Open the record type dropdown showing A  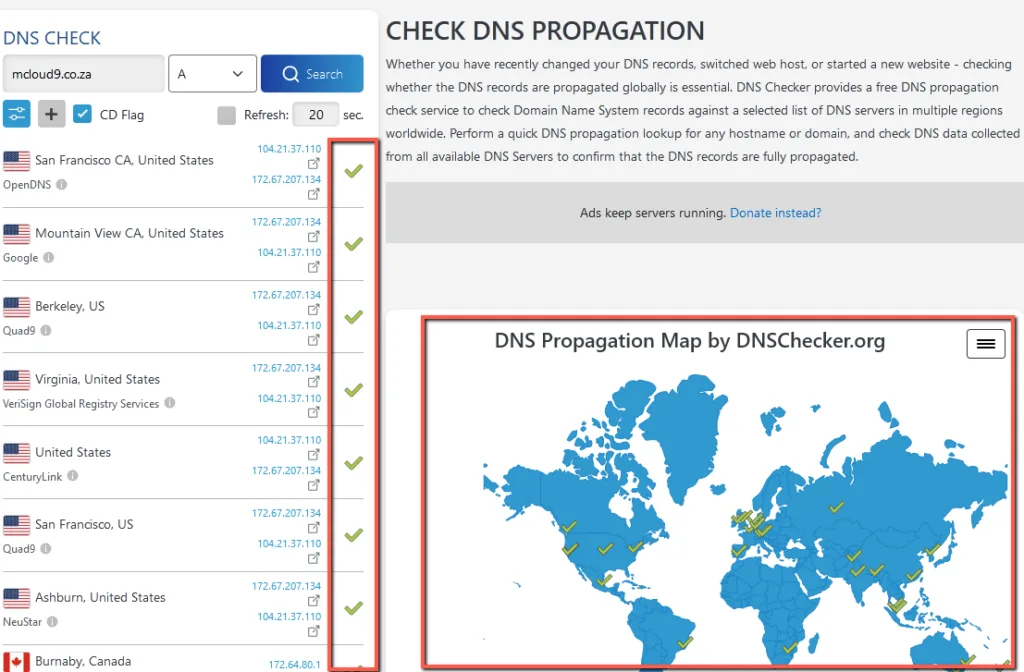[x=212, y=73]
